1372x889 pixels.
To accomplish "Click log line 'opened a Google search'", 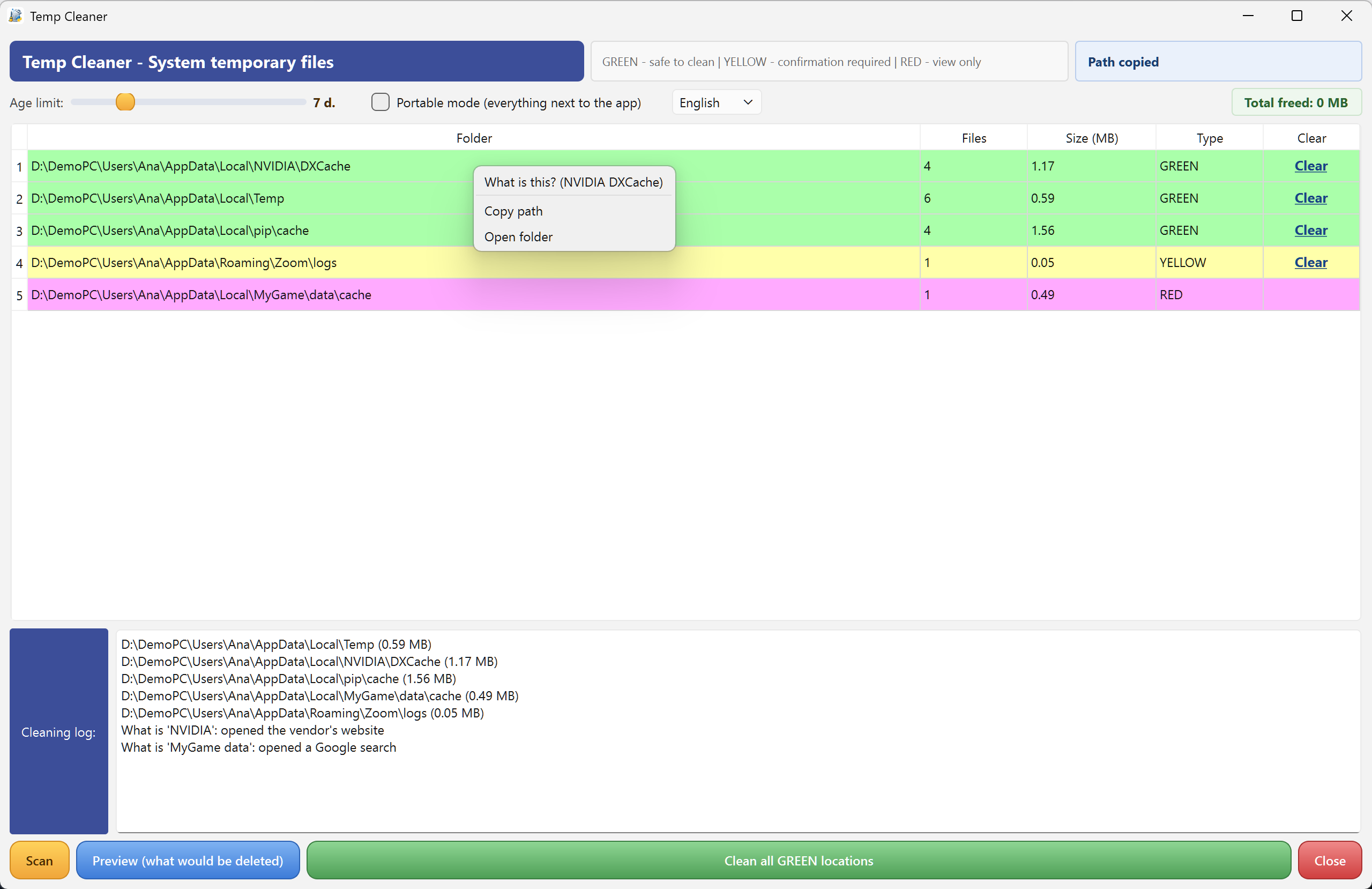I will pyautogui.click(x=259, y=747).
